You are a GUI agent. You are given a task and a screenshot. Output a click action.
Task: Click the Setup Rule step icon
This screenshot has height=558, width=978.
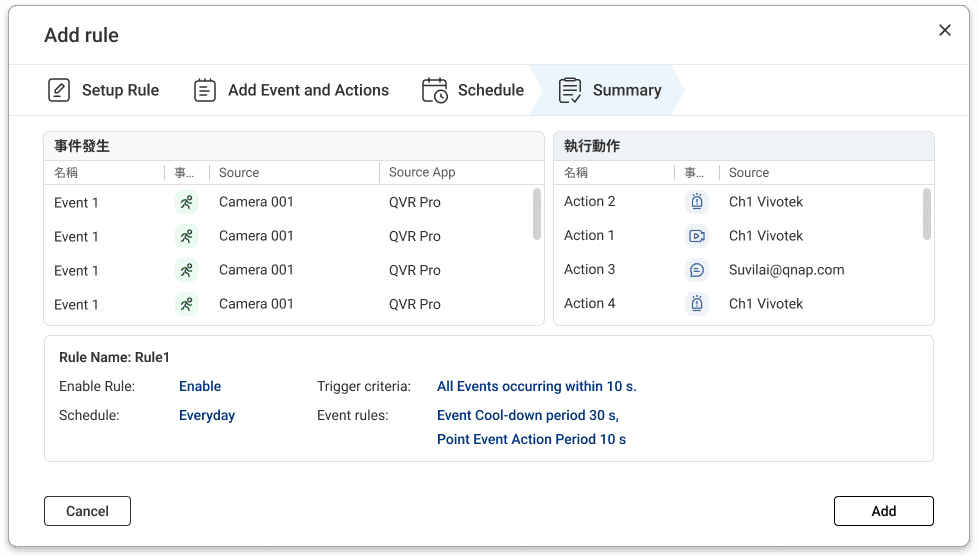point(59,90)
